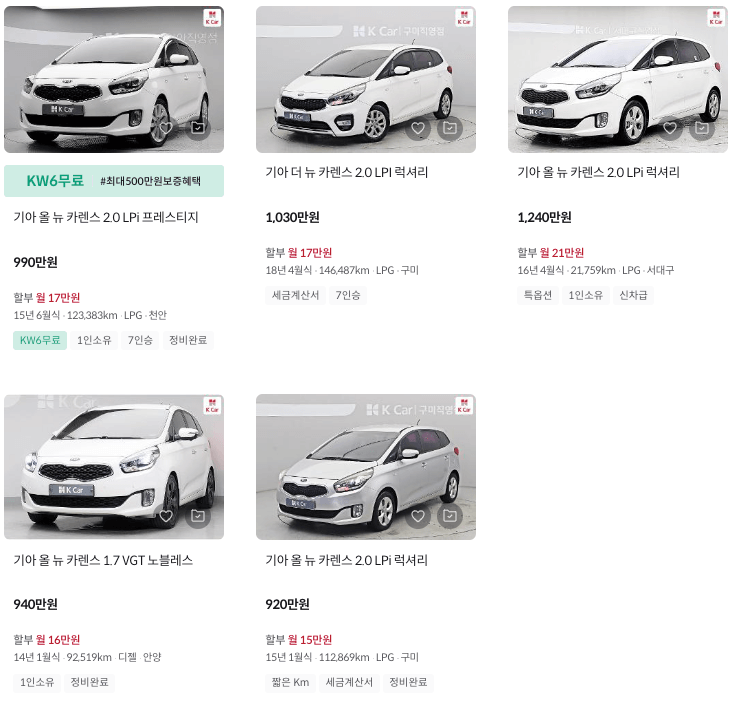The height and width of the screenshot is (702, 732).
Task: Favorite the 1,030만원 더 뉴 카렌스 listing
Action: pyautogui.click(x=418, y=127)
